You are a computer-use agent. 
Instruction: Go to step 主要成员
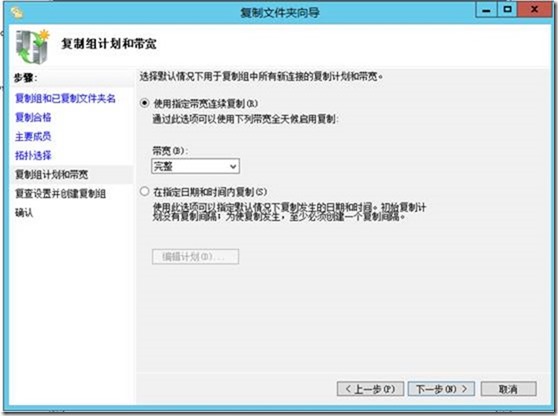[x=33, y=136]
